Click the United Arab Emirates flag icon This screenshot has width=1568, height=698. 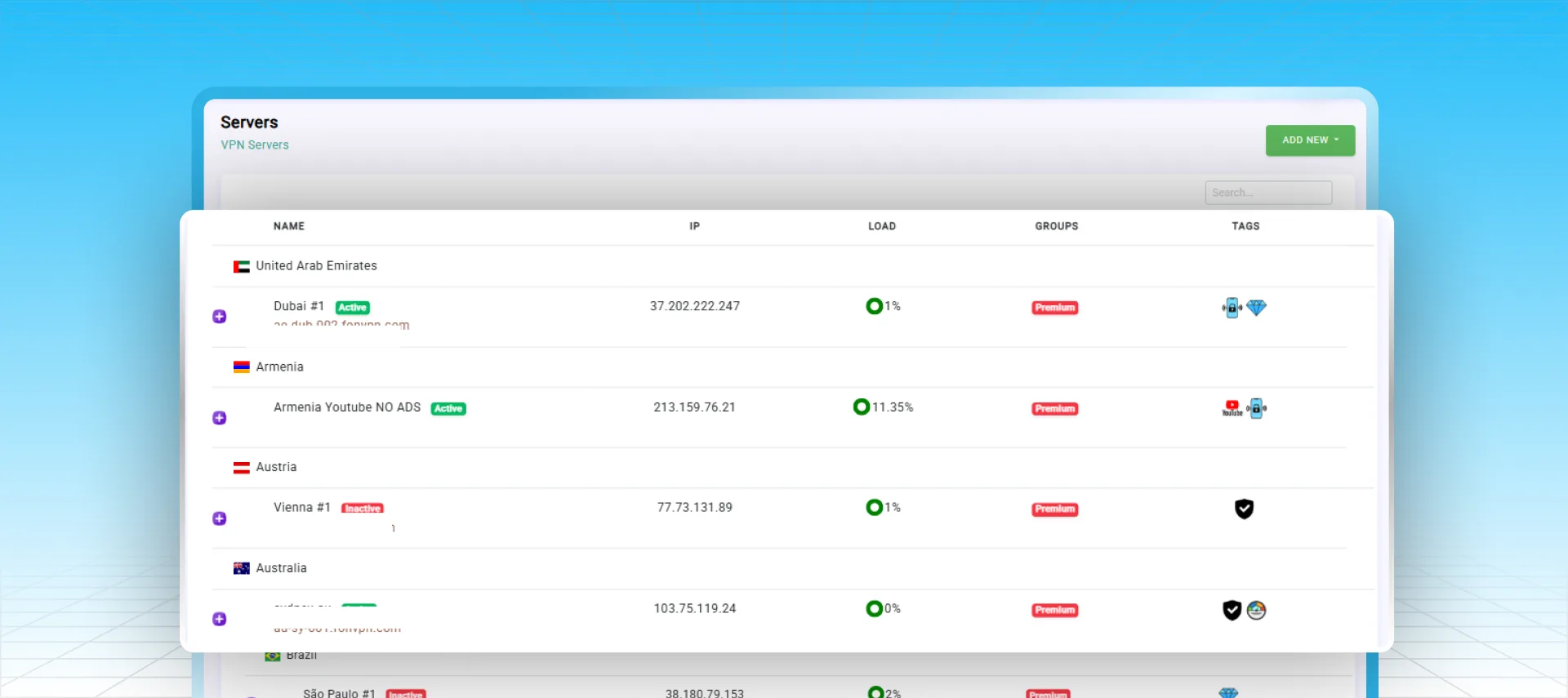tap(241, 267)
